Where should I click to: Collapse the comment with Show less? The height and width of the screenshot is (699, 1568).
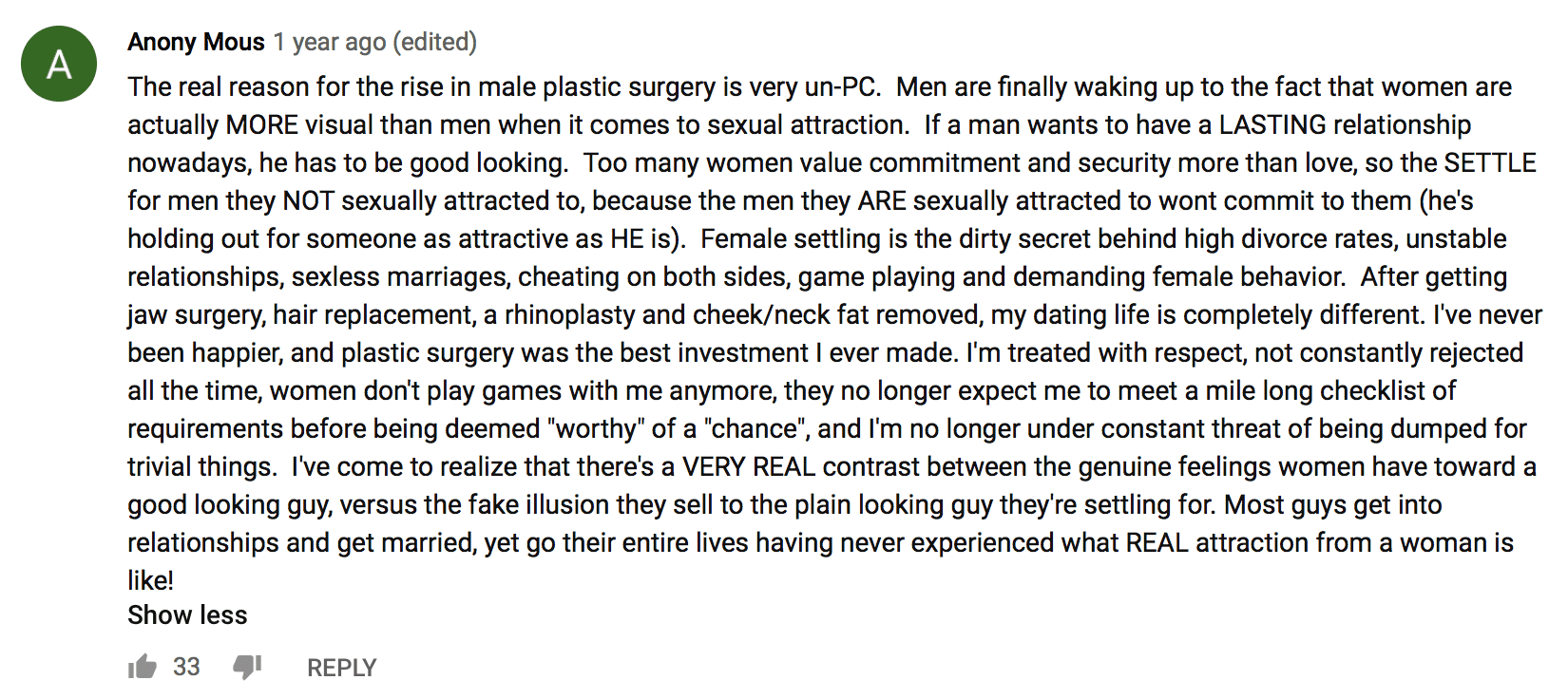coord(187,615)
